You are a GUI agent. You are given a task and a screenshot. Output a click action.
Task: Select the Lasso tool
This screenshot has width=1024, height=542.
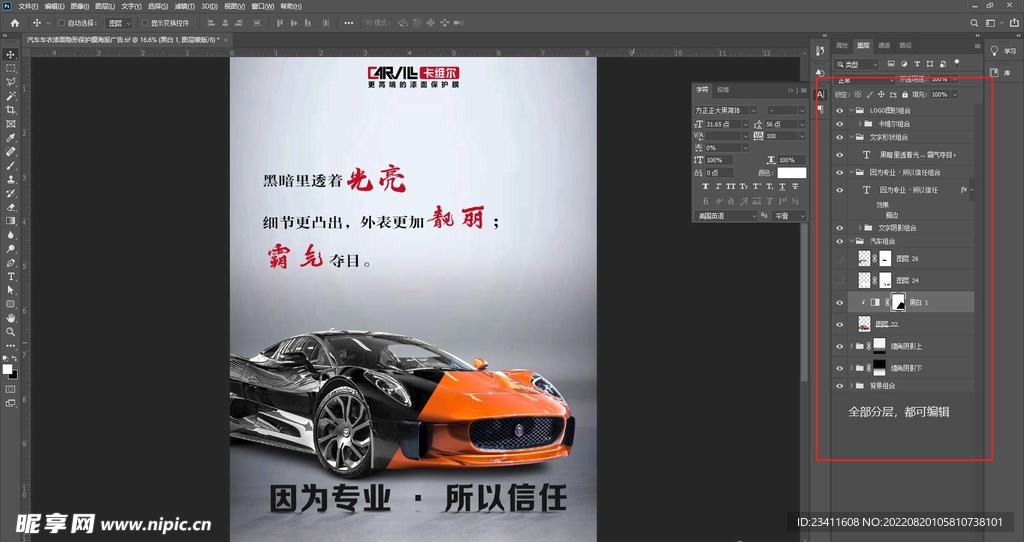pos(10,82)
